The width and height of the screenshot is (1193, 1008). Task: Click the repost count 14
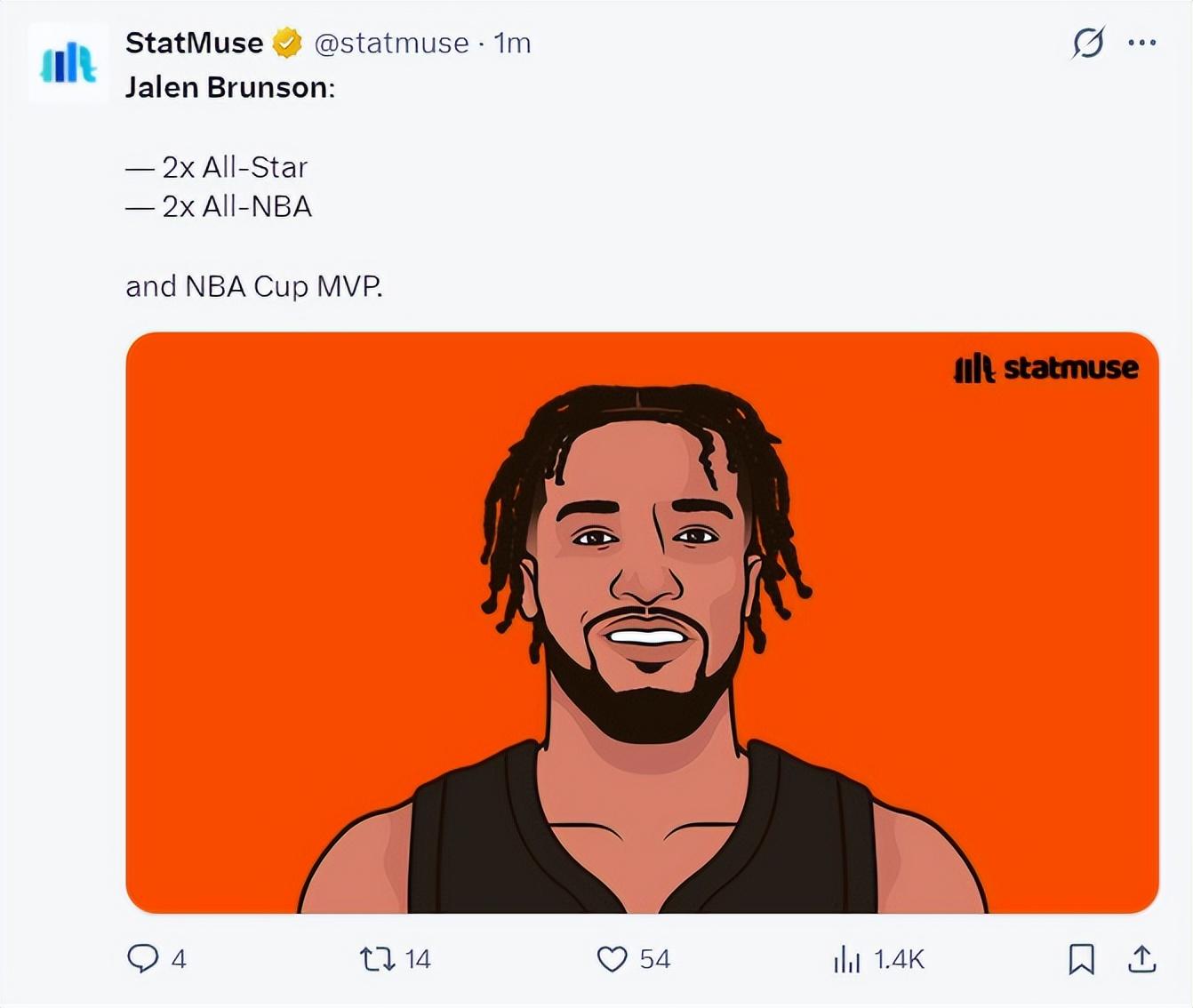(417, 959)
